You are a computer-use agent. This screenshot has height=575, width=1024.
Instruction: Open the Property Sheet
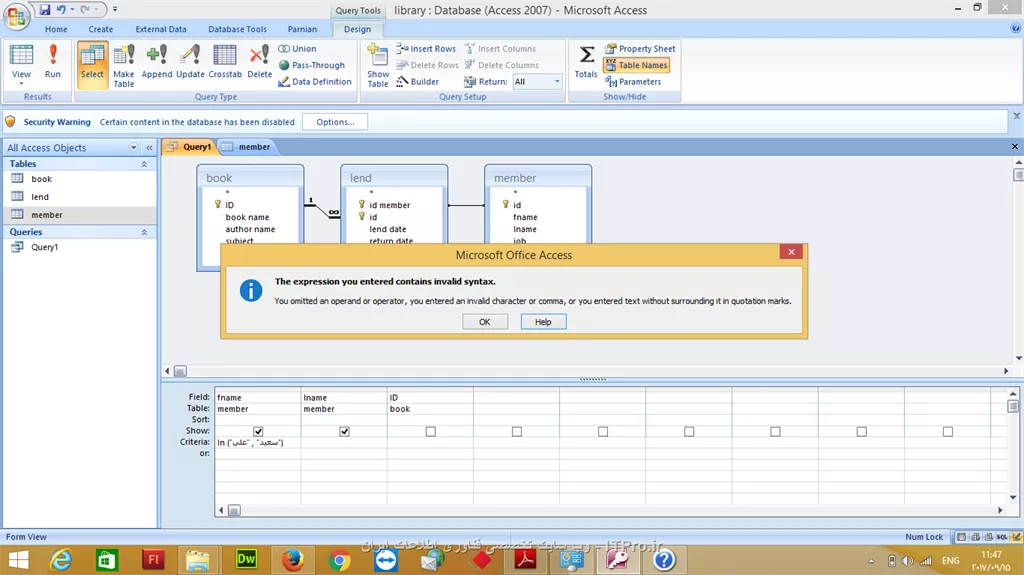[x=640, y=48]
